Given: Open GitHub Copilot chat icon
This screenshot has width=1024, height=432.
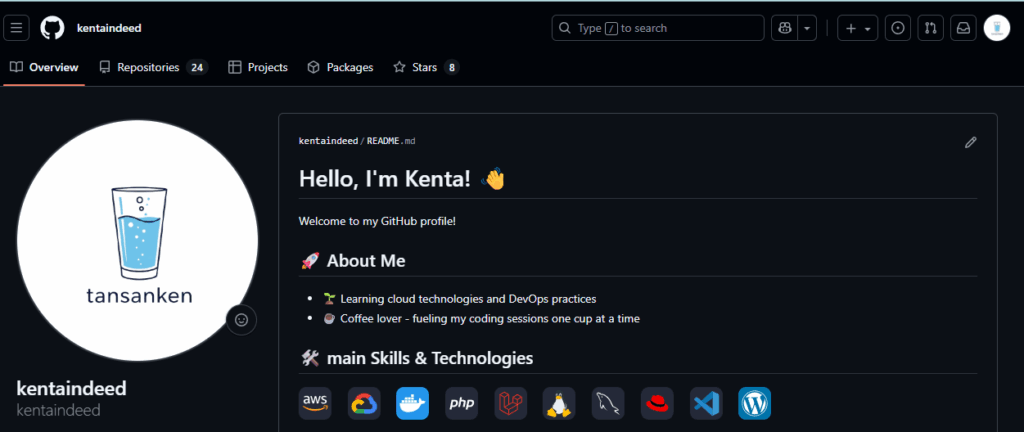Looking at the screenshot, I should [x=783, y=28].
